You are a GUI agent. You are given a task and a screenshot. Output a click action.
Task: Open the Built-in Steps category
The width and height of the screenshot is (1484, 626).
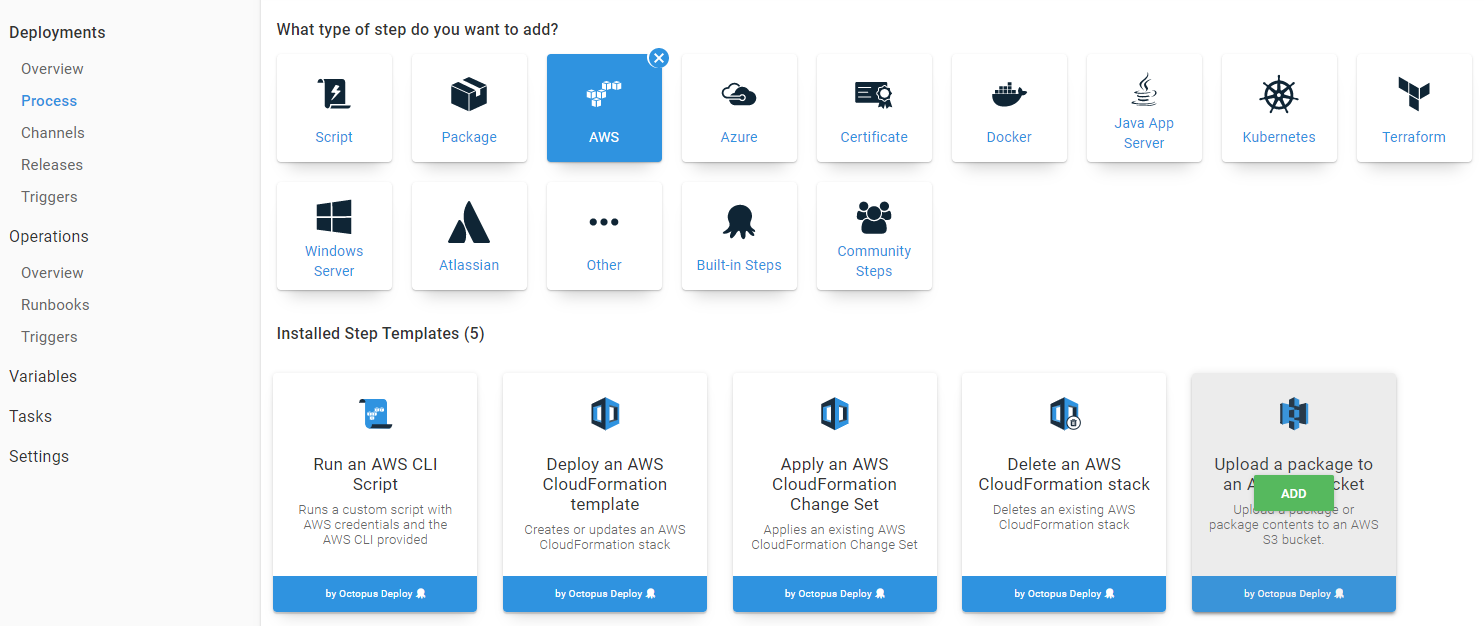[x=739, y=235]
